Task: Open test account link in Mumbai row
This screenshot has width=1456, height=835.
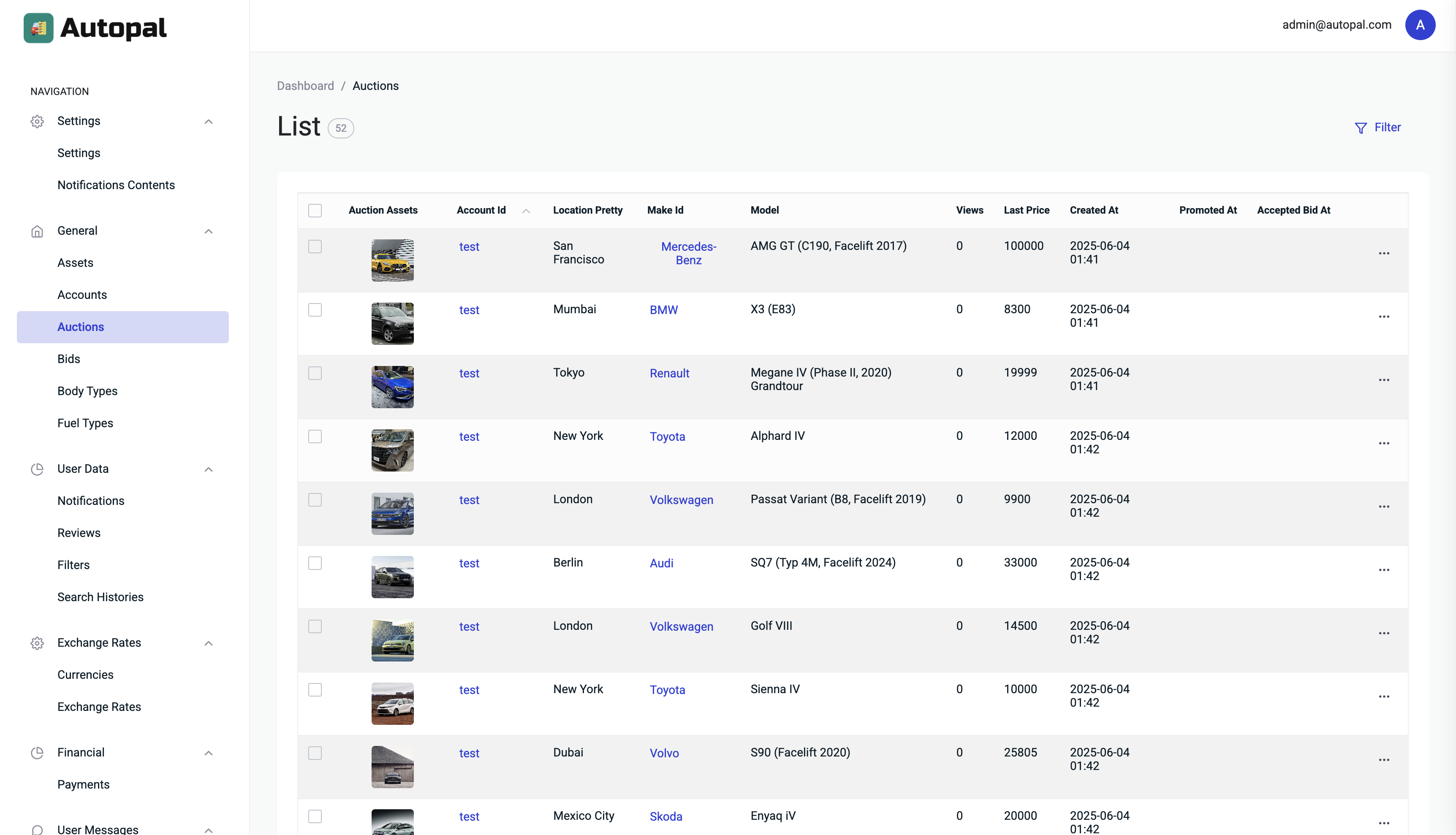Action: (x=469, y=310)
